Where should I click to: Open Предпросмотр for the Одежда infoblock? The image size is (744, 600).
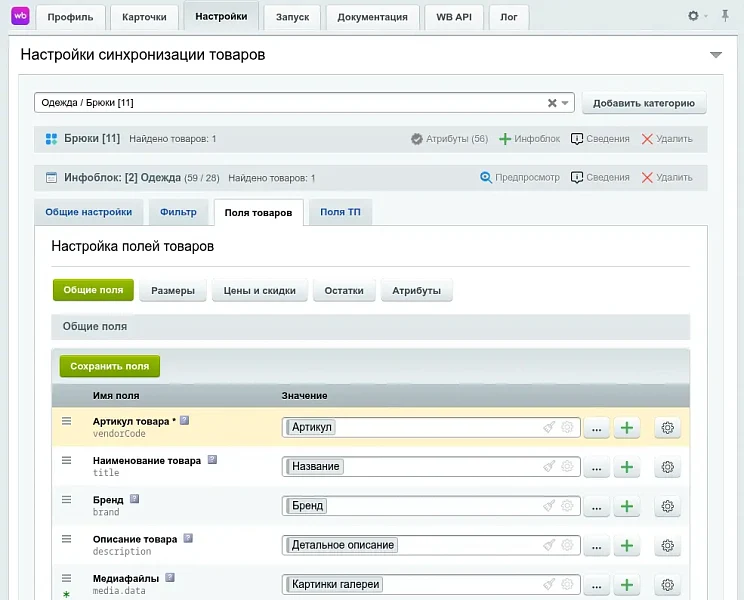point(520,177)
